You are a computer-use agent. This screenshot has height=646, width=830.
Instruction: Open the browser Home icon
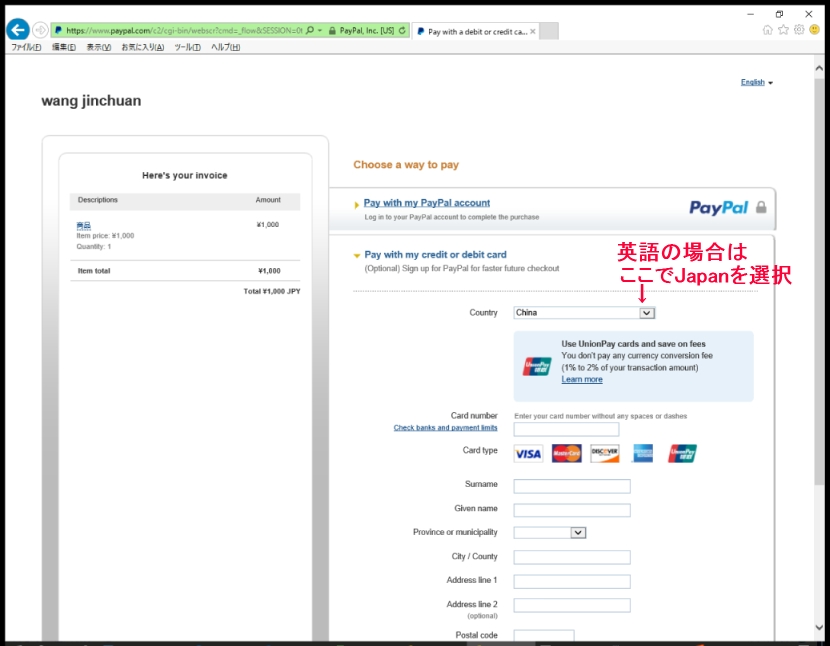(767, 30)
